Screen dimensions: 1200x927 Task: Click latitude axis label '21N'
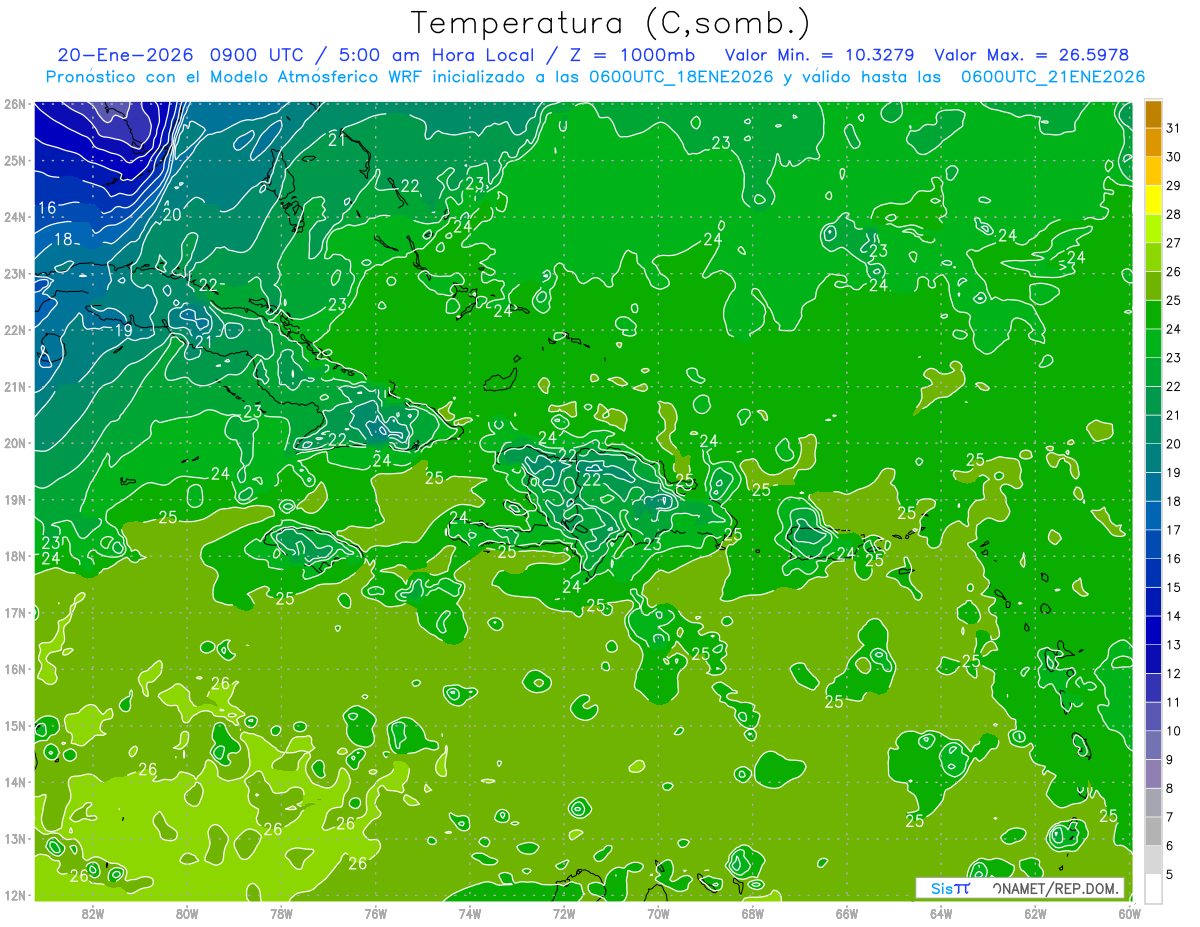click(13, 387)
